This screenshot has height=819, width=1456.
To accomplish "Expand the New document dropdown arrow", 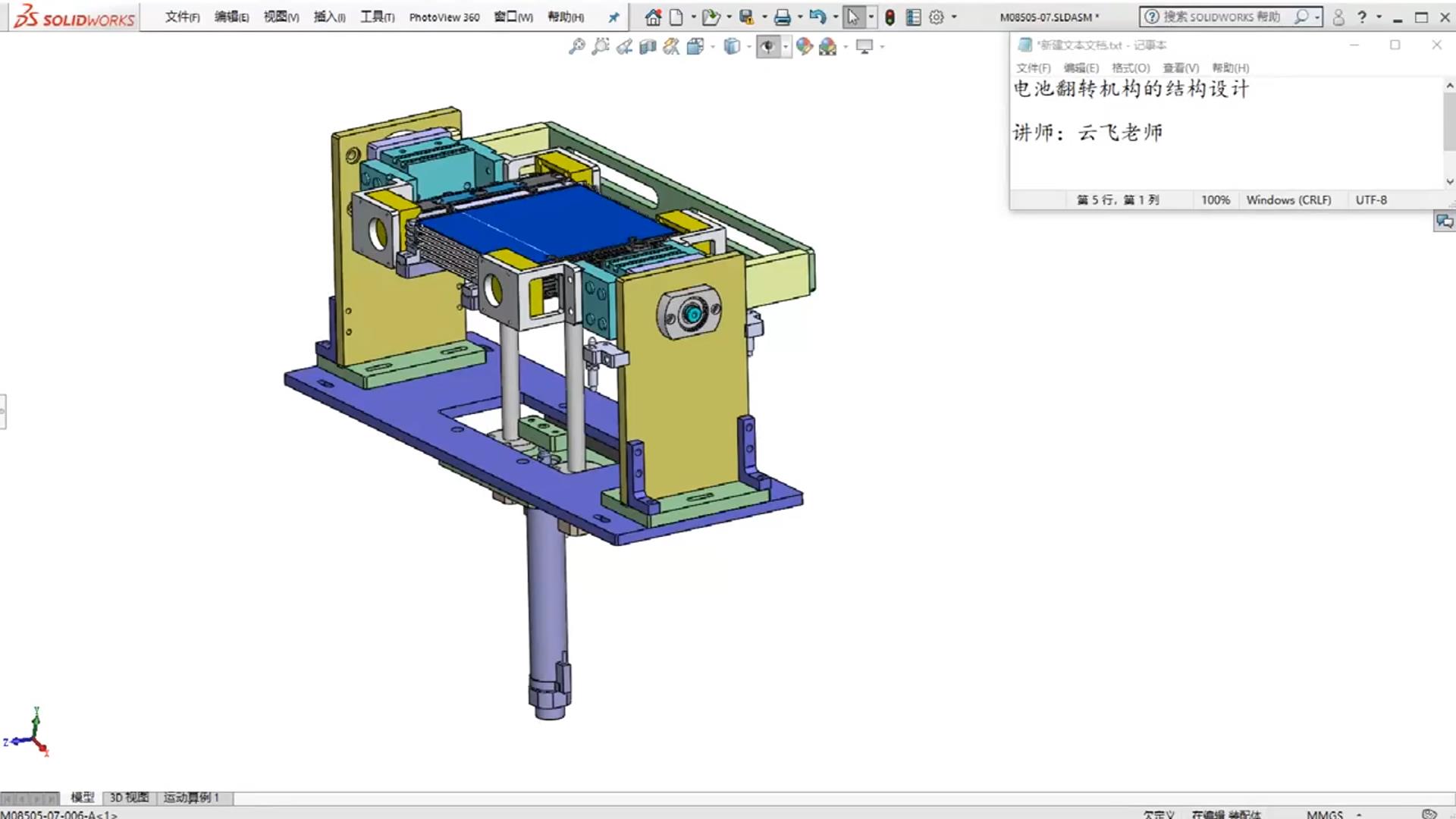I will [x=693, y=17].
